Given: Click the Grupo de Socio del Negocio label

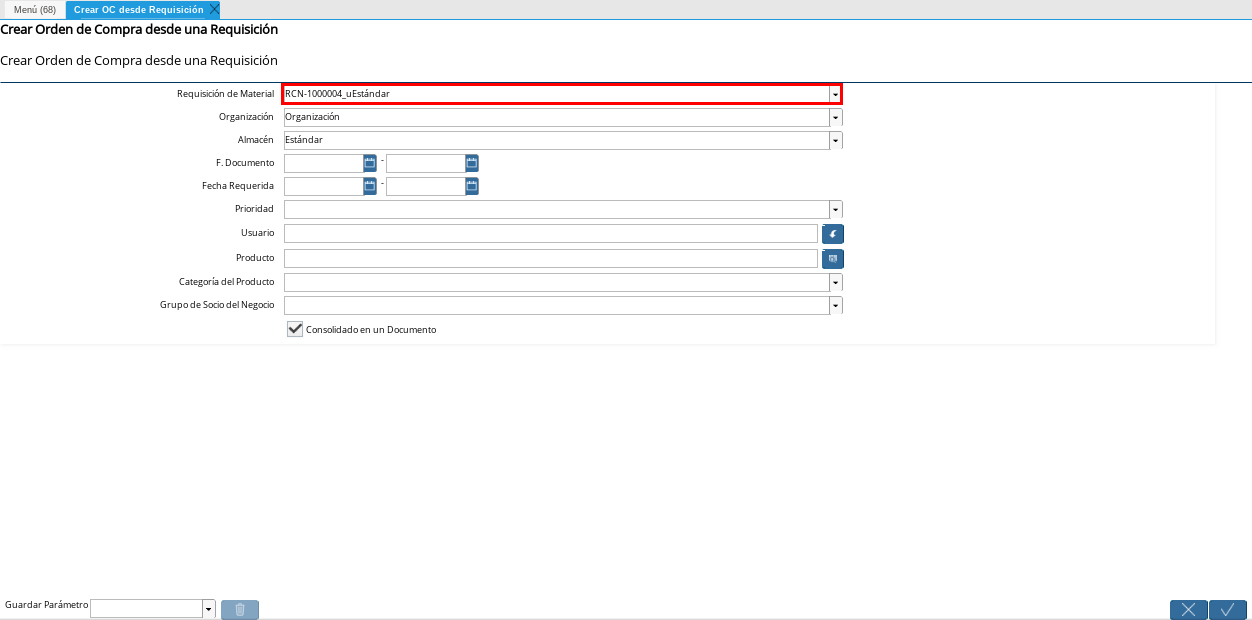Looking at the screenshot, I should [217, 305].
